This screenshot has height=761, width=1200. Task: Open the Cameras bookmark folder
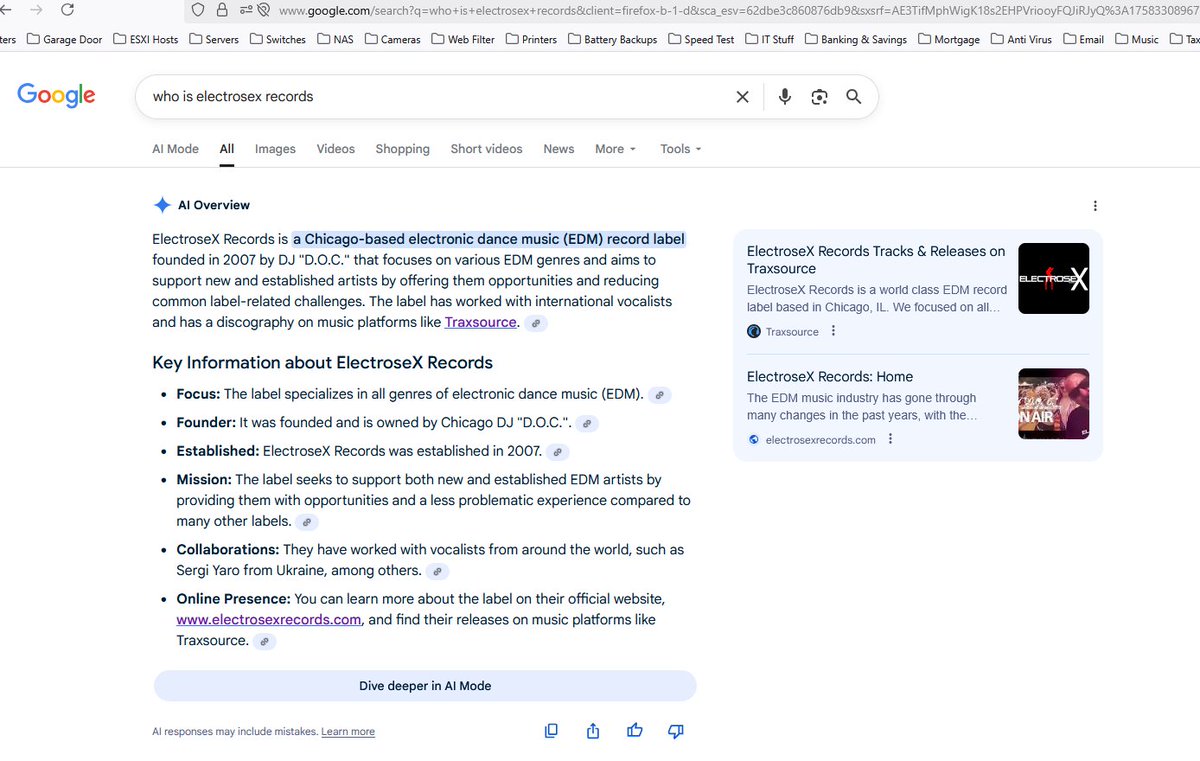pyautogui.click(x=394, y=39)
